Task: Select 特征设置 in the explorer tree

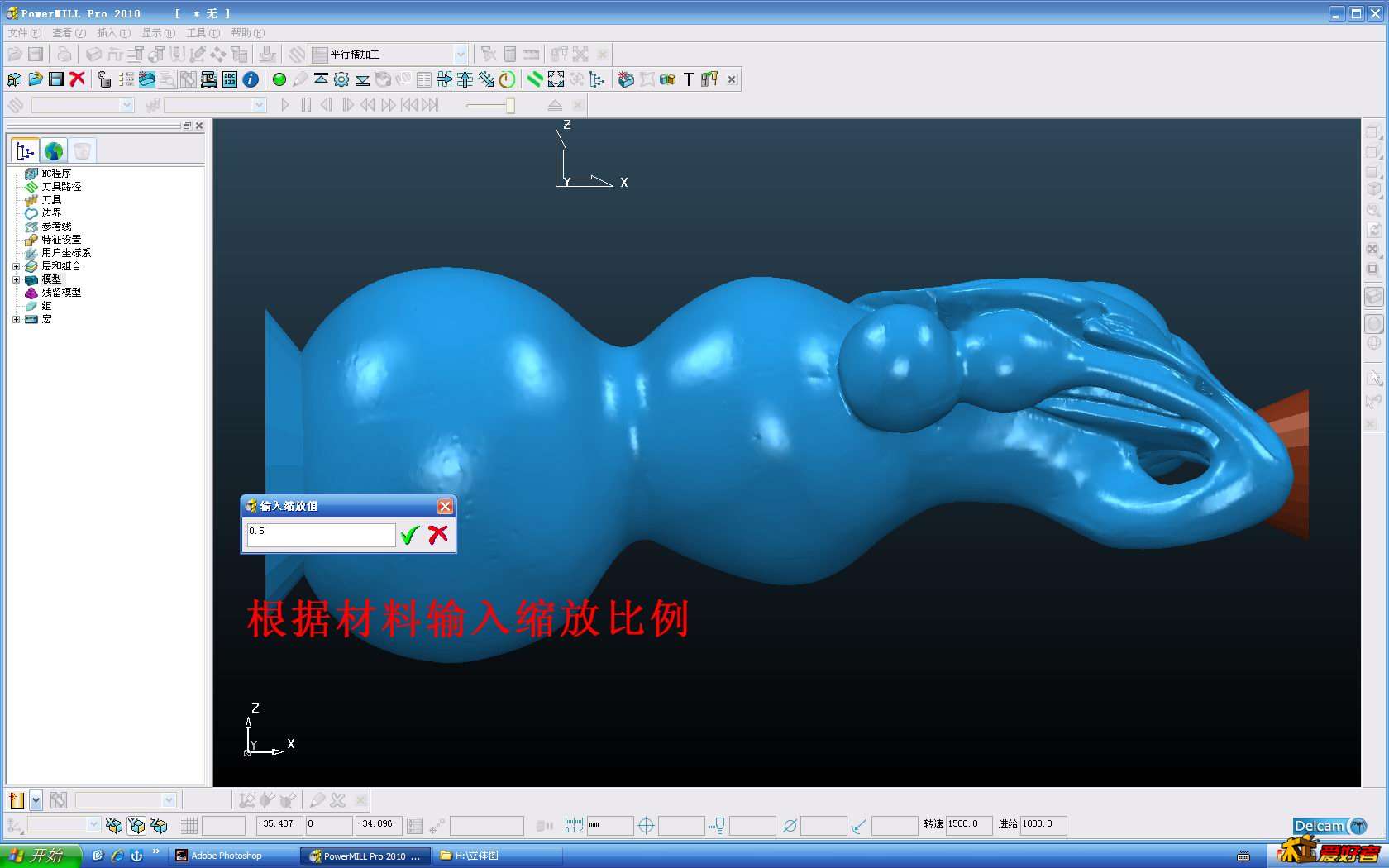Action: point(61,240)
